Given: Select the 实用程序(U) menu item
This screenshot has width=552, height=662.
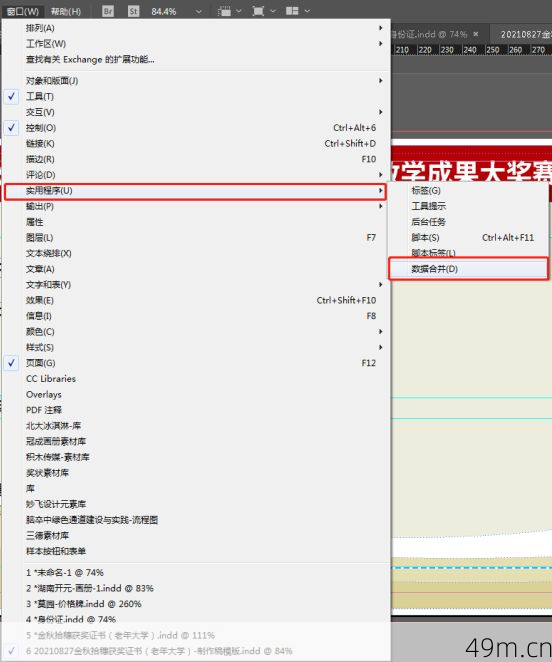Looking at the screenshot, I should [196, 191].
